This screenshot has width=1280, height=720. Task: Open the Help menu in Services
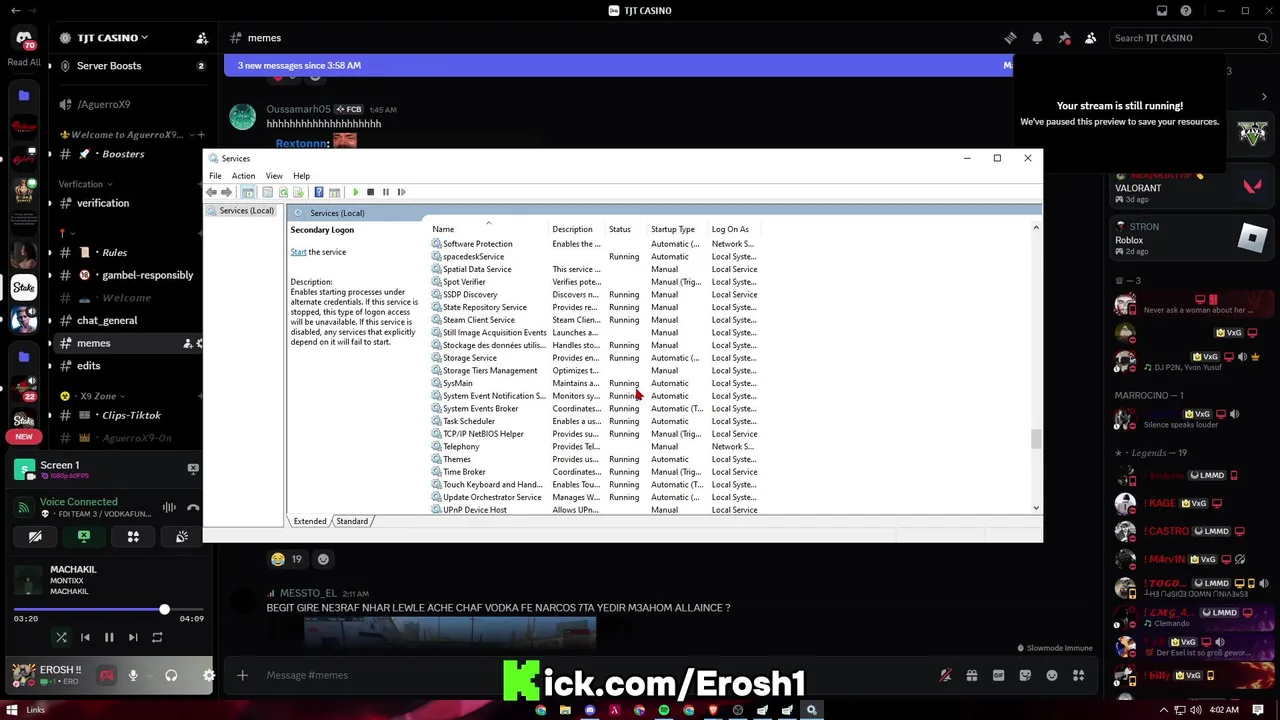[301, 176]
